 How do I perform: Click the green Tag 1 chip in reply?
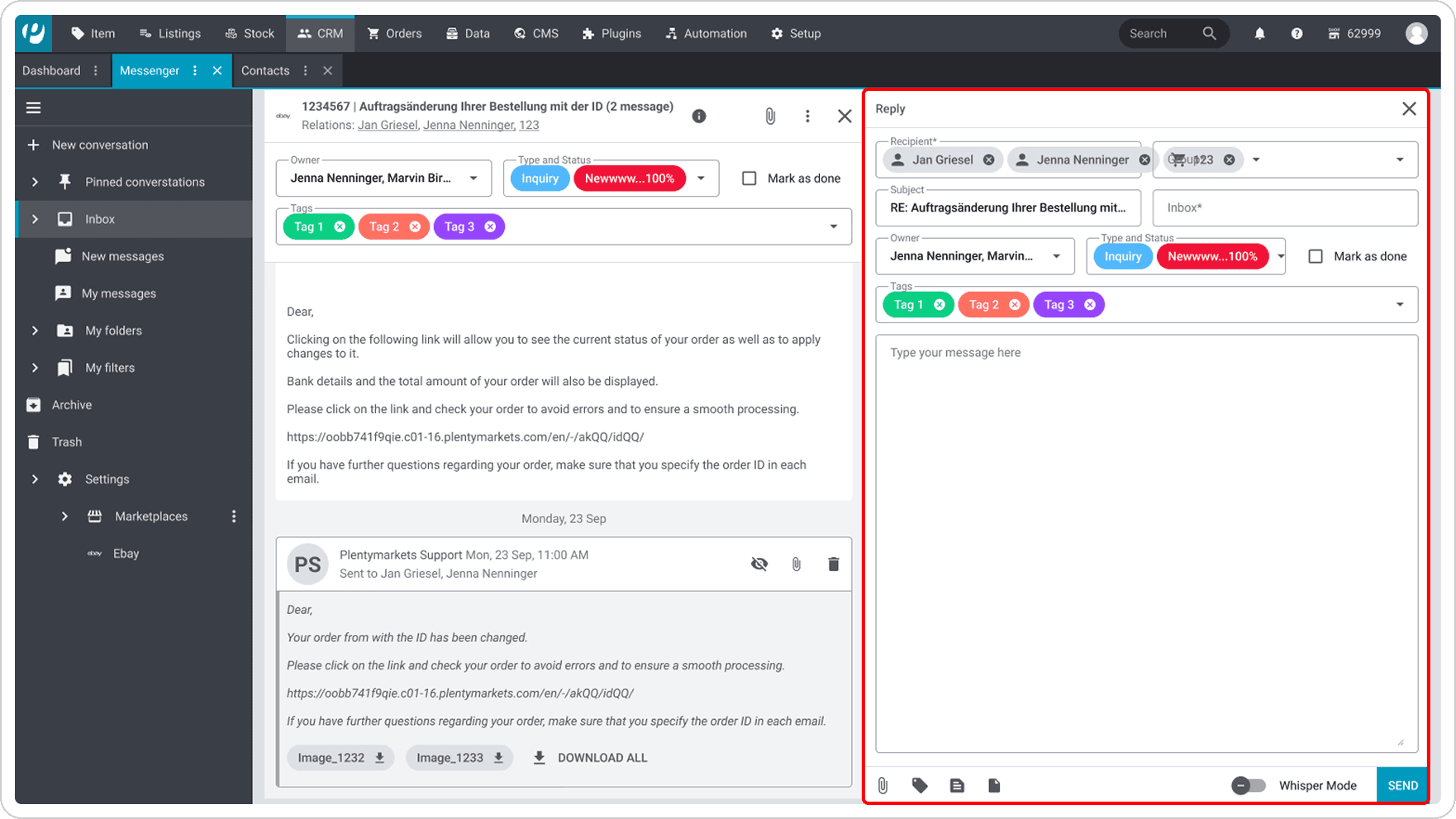pyautogui.click(x=918, y=304)
